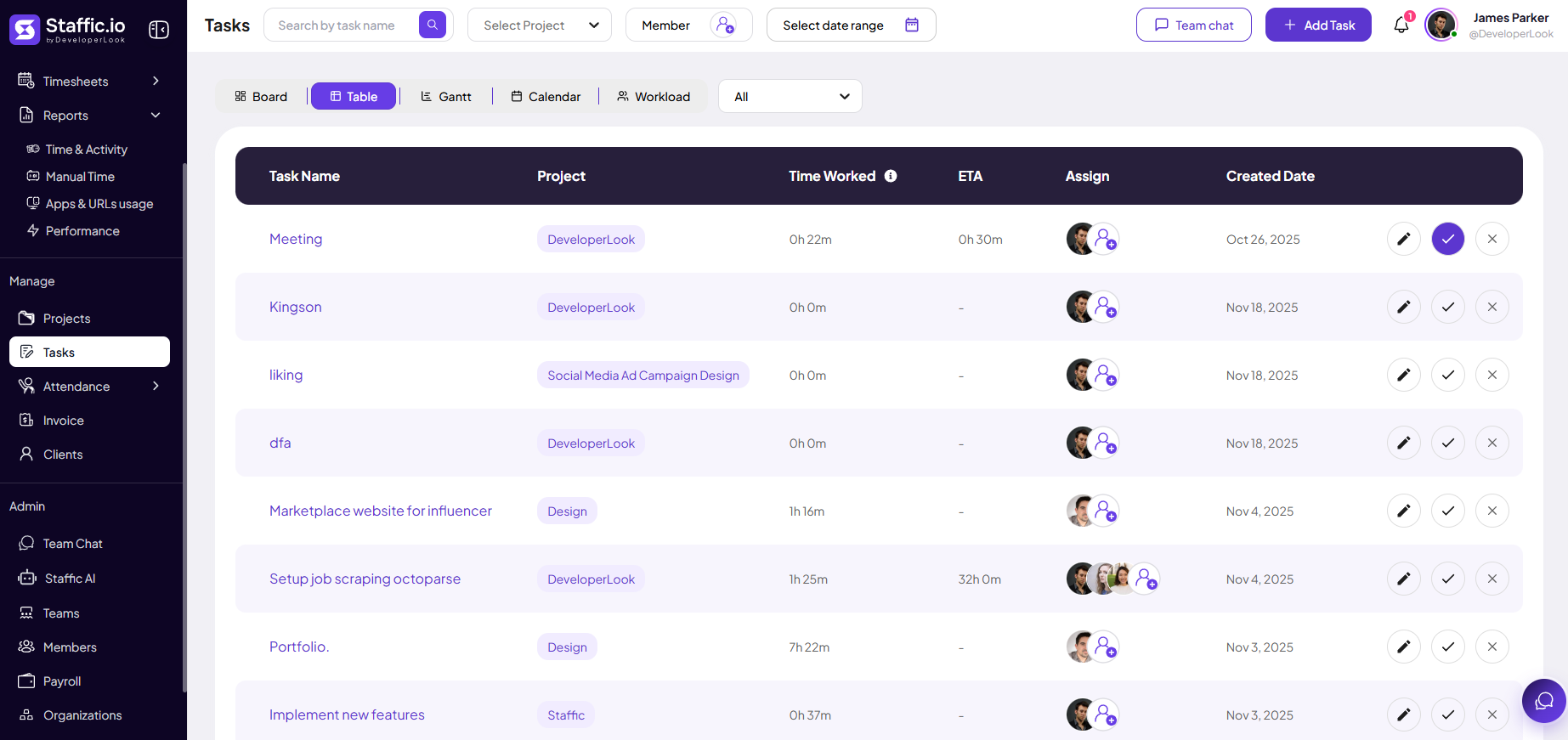Switch to the Gantt view
Screen dimensions: 1568x740
[446, 96]
